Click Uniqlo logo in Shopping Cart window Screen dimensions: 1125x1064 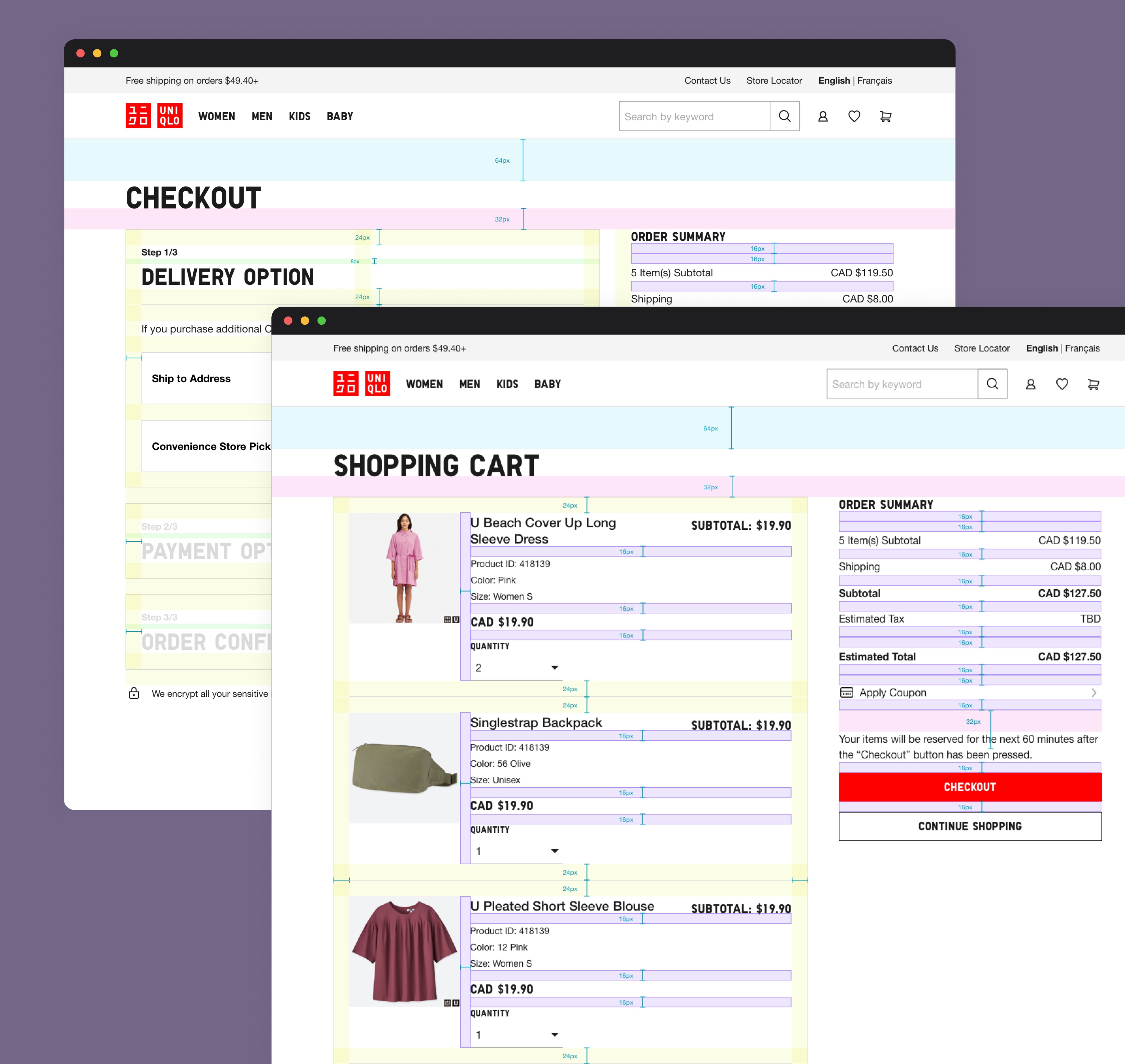361,384
